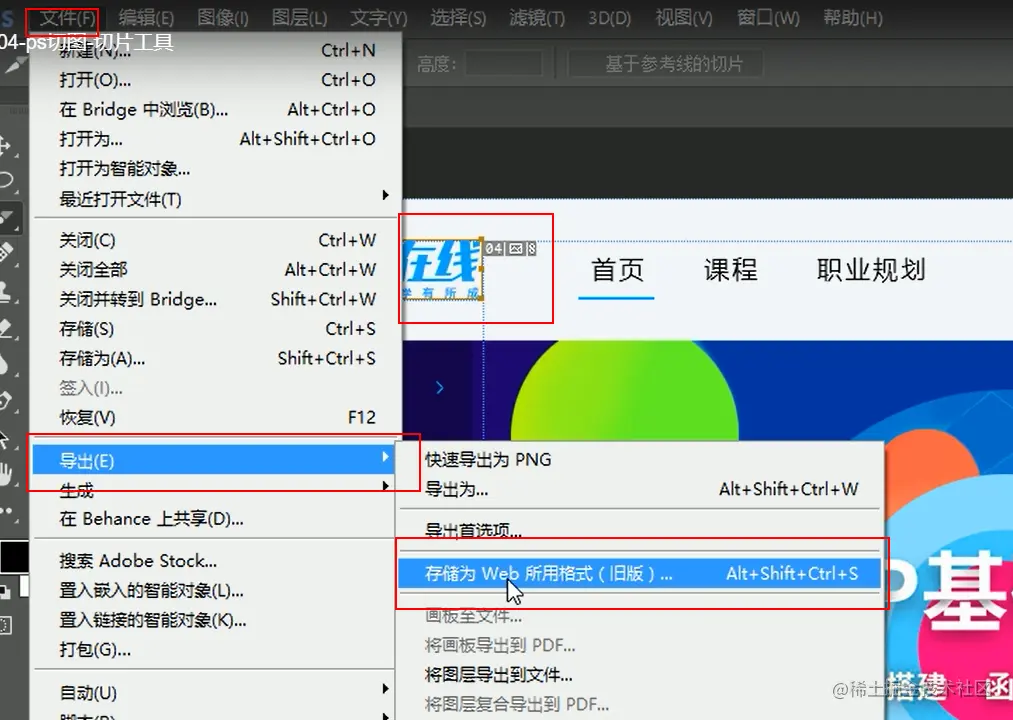Click the white background color swatch
1013x720 pixels.
(25, 586)
